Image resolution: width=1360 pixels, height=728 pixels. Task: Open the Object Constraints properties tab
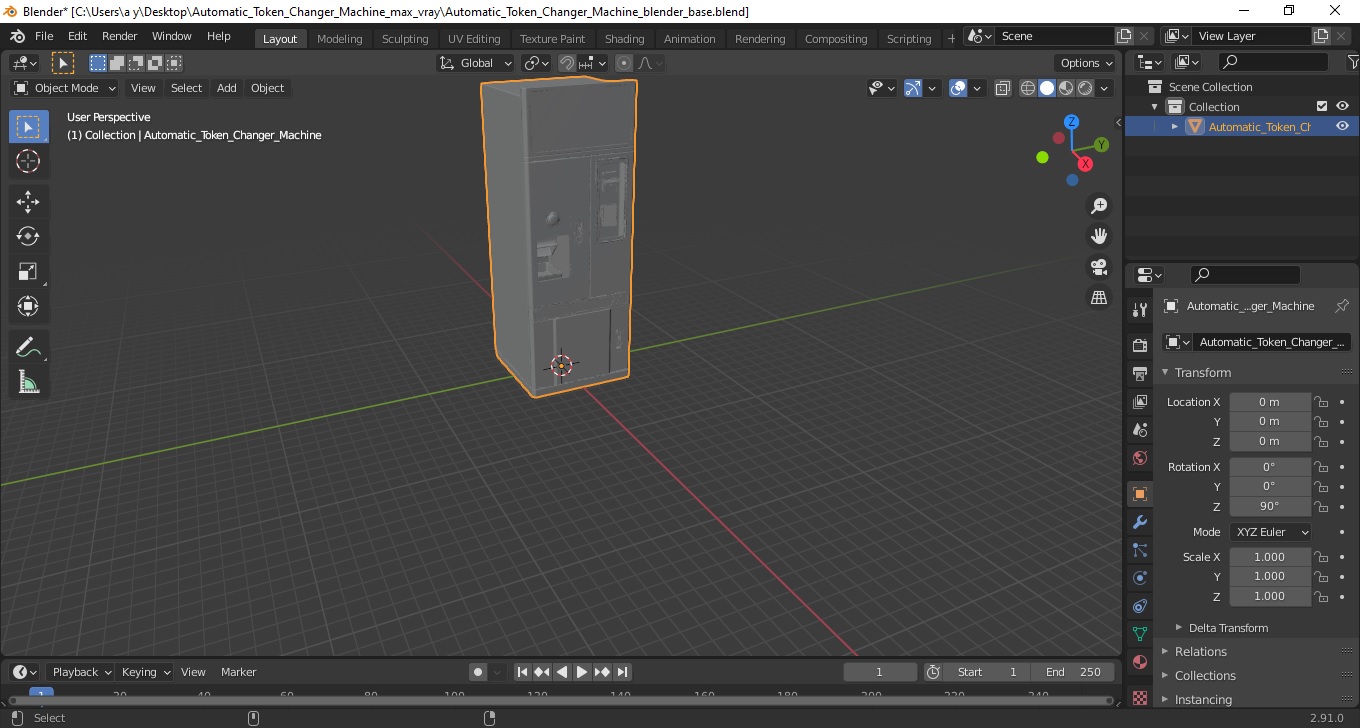point(1139,606)
